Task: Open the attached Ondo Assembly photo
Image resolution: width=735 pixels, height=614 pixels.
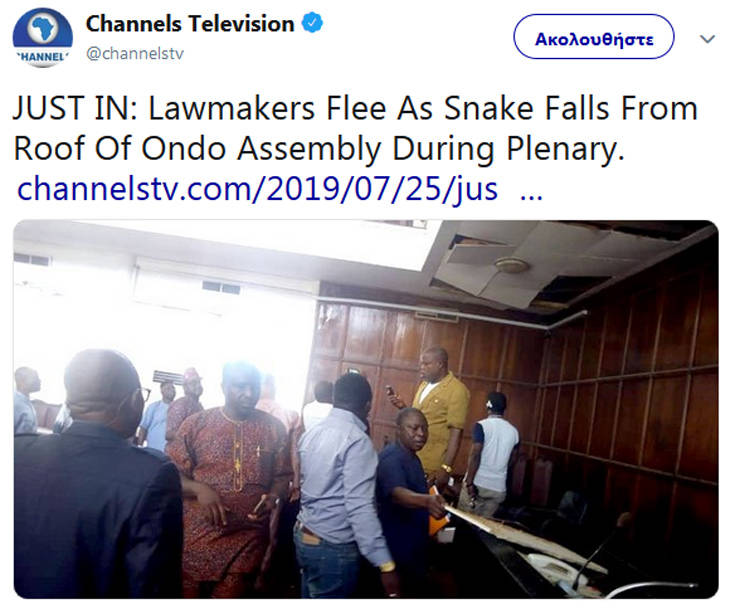Action: click(x=366, y=409)
